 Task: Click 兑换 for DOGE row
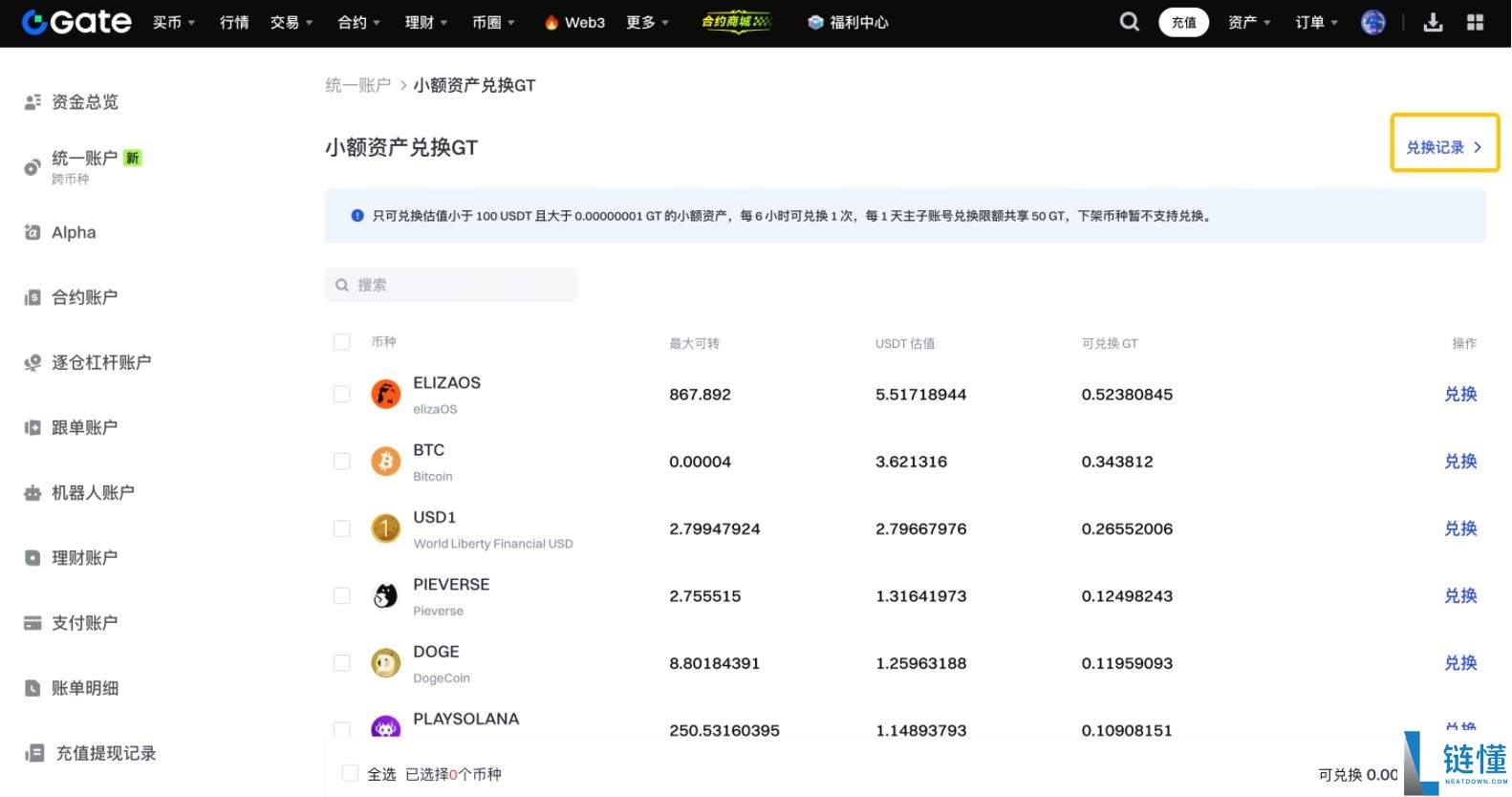point(1460,663)
